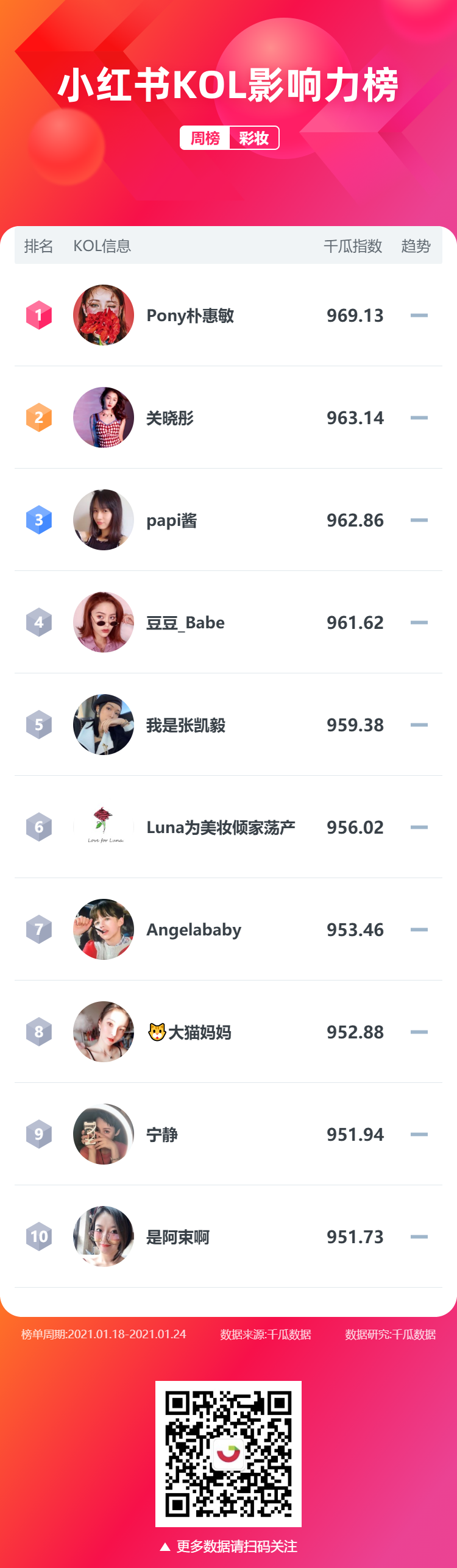Open Pony朴惠敏's avatar thumbnail
The image size is (457, 1568).
pos(104,315)
